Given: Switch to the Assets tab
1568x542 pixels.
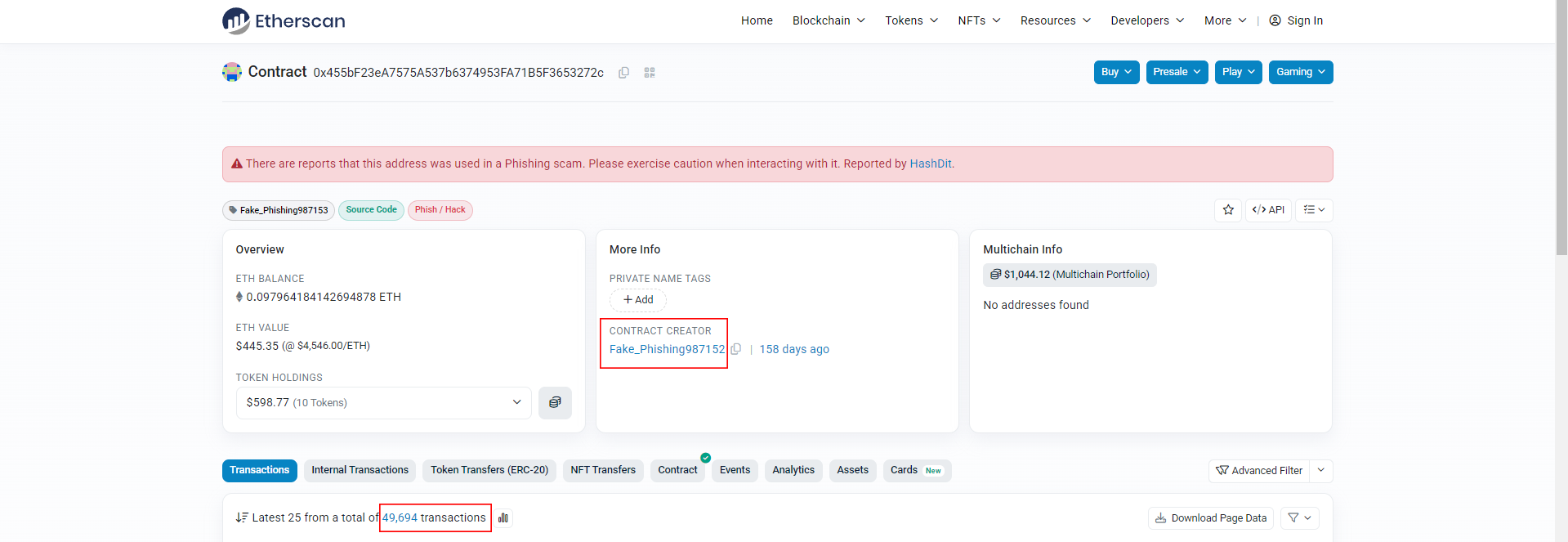Looking at the screenshot, I should (852, 470).
